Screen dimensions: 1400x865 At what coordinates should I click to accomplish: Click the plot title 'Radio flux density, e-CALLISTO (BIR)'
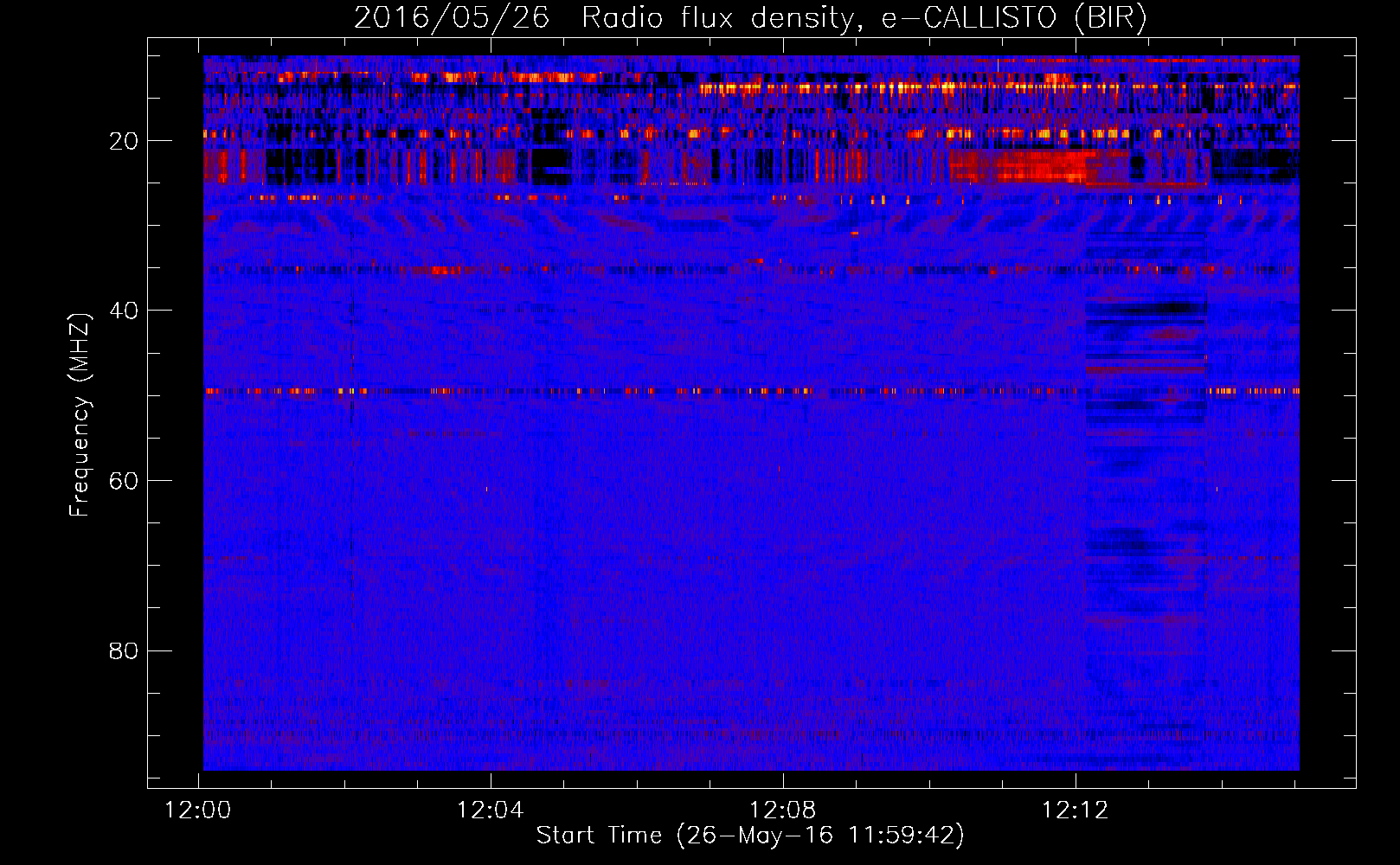tap(864, 18)
